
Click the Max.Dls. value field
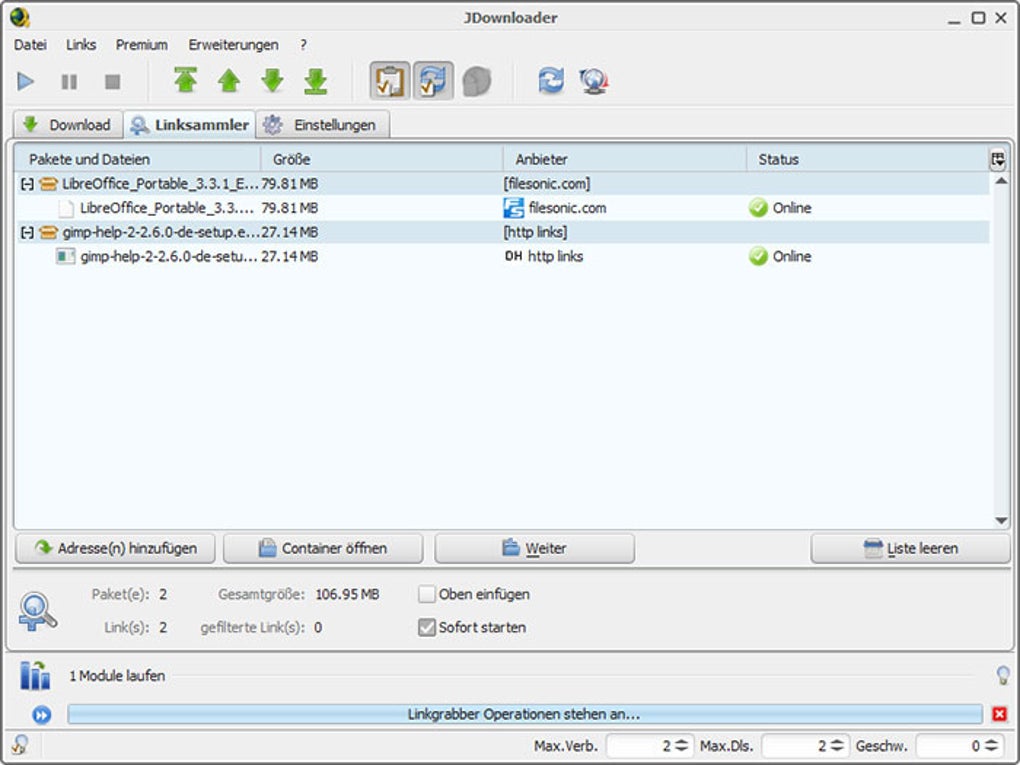[x=796, y=745]
